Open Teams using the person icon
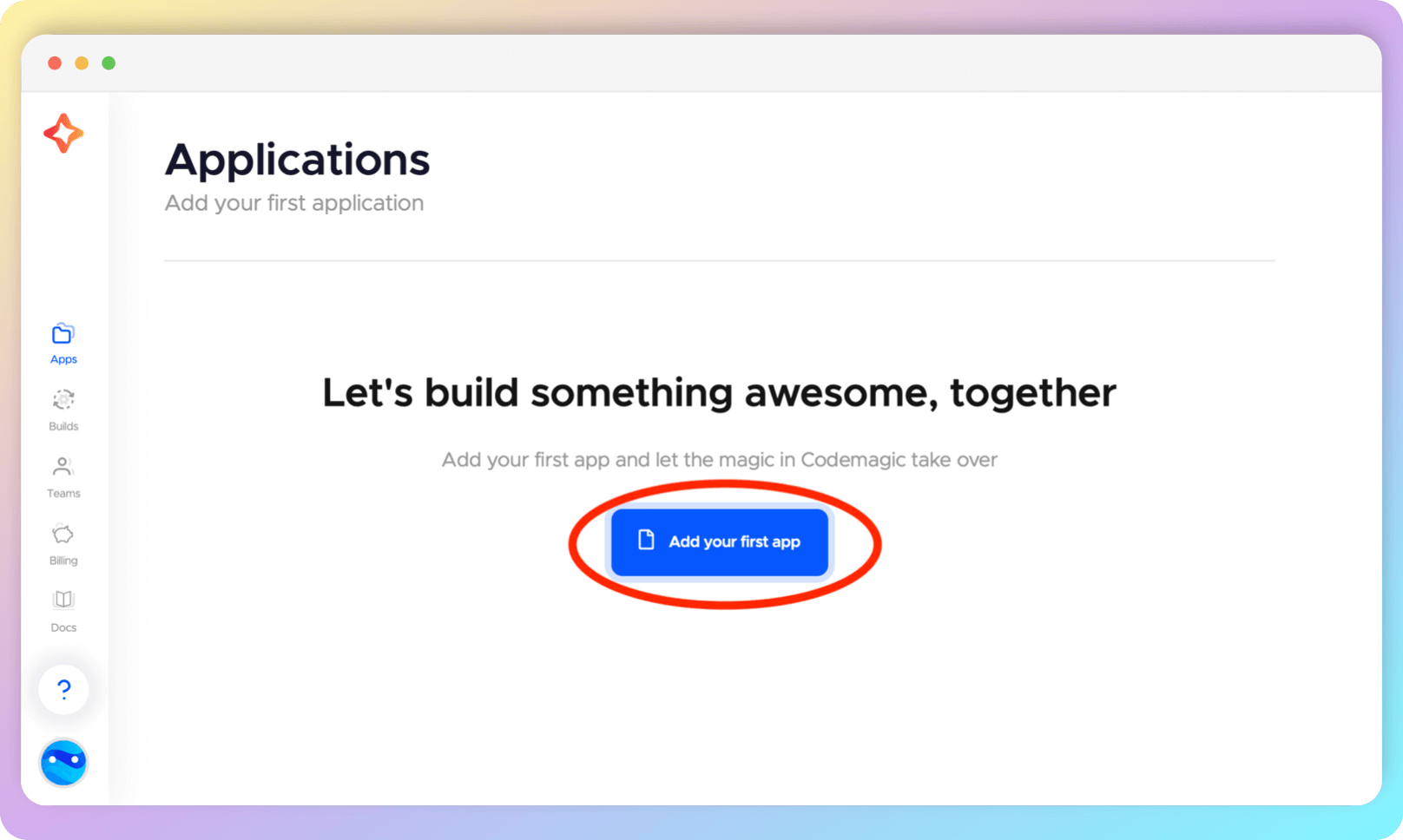The image size is (1403, 840). tap(63, 467)
